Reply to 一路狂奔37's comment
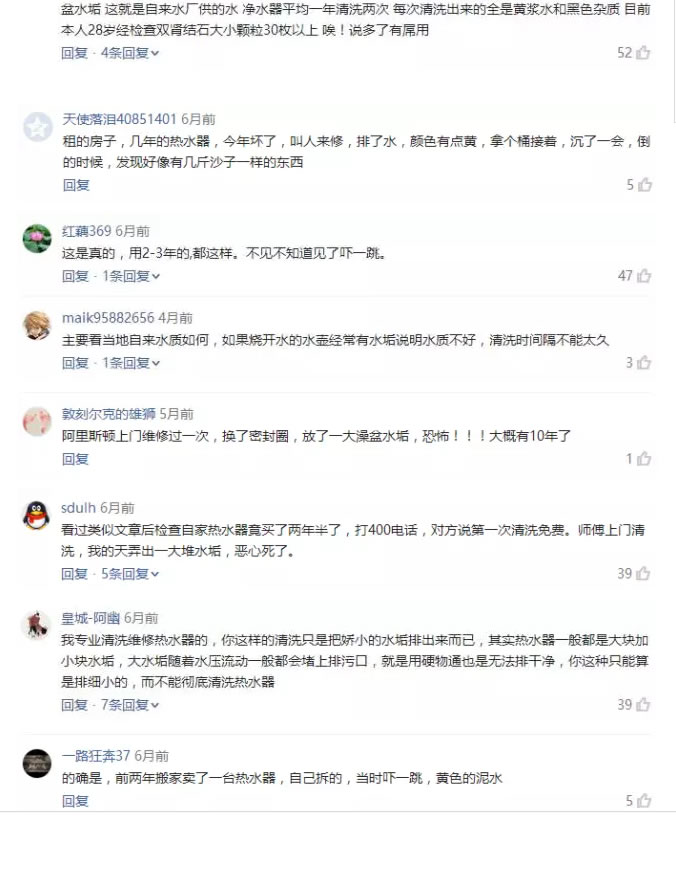The width and height of the screenshot is (676, 881). pos(76,801)
